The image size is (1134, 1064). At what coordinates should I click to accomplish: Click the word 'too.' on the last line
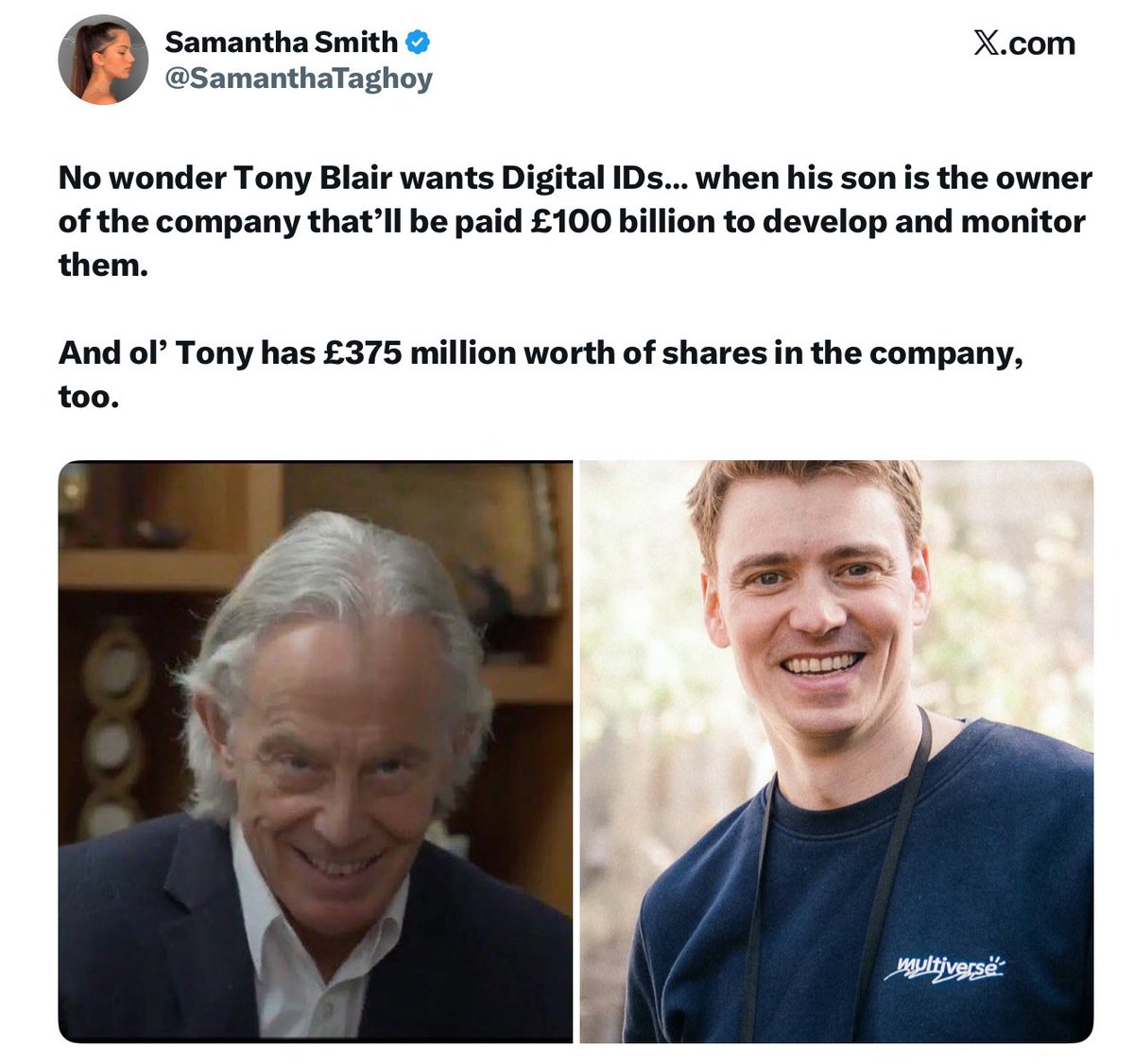coord(89,397)
